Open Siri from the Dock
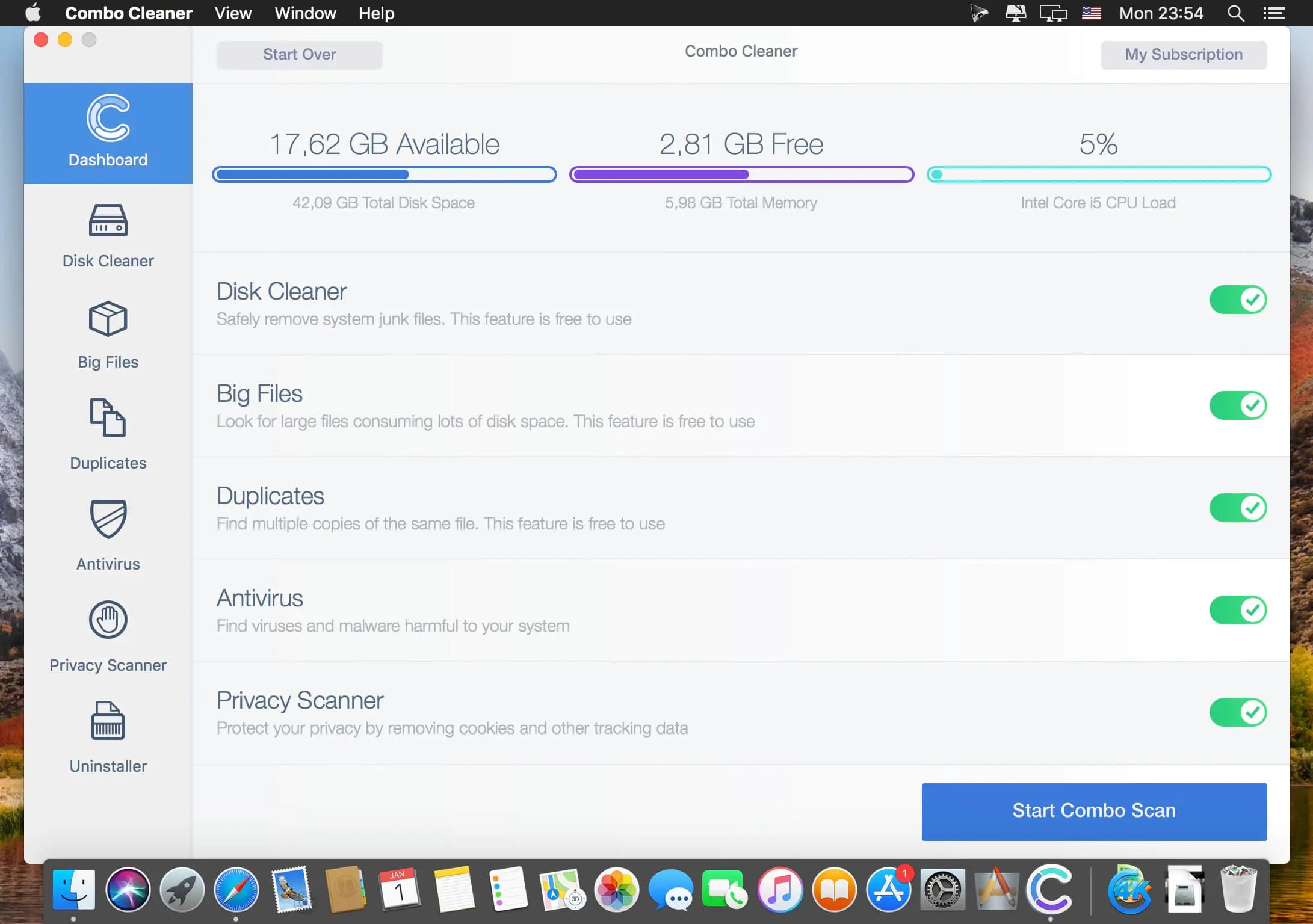This screenshot has height=924, width=1313. pyautogui.click(x=128, y=889)
